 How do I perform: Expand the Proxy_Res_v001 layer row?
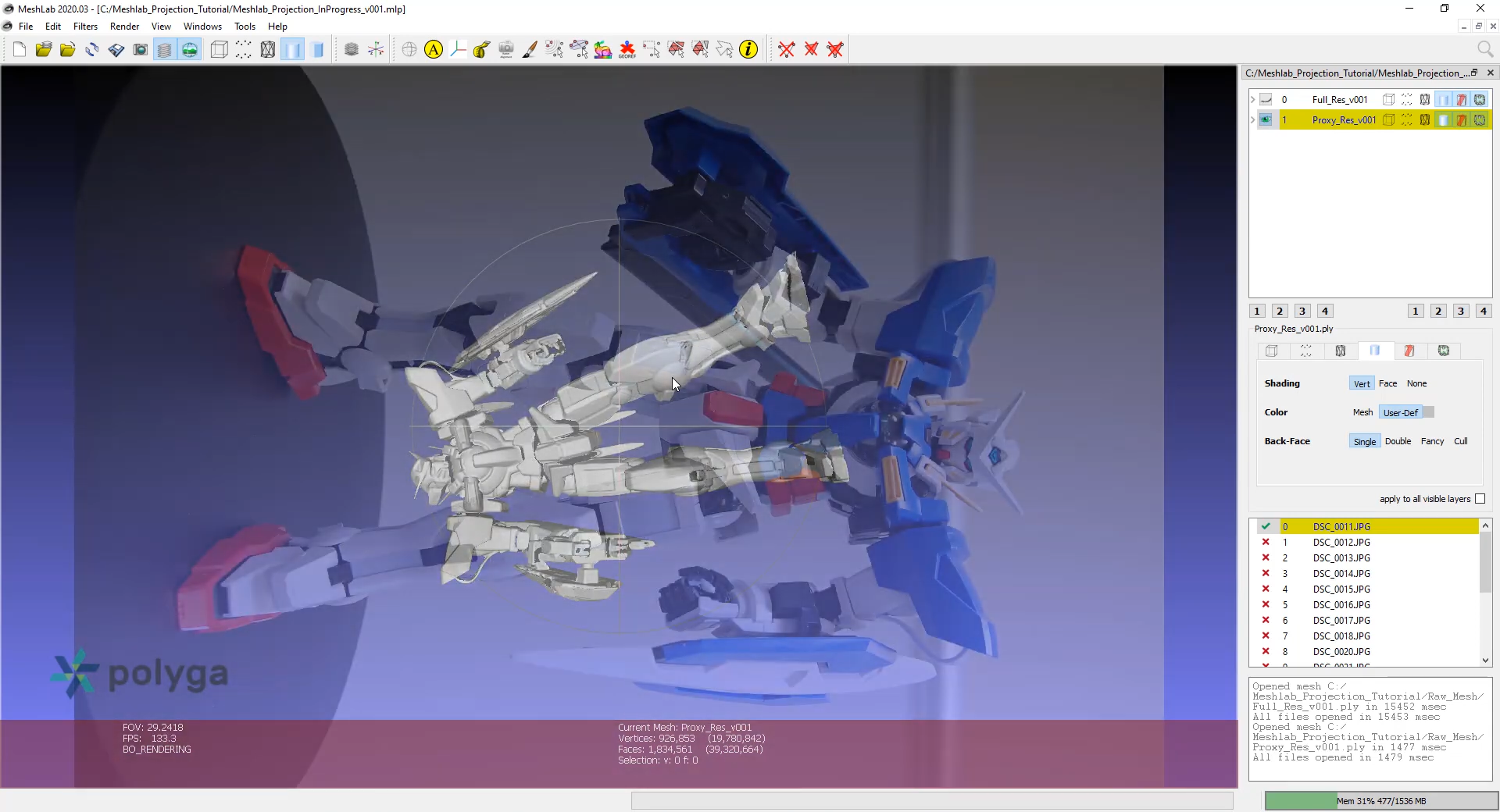coord(1252,120)
